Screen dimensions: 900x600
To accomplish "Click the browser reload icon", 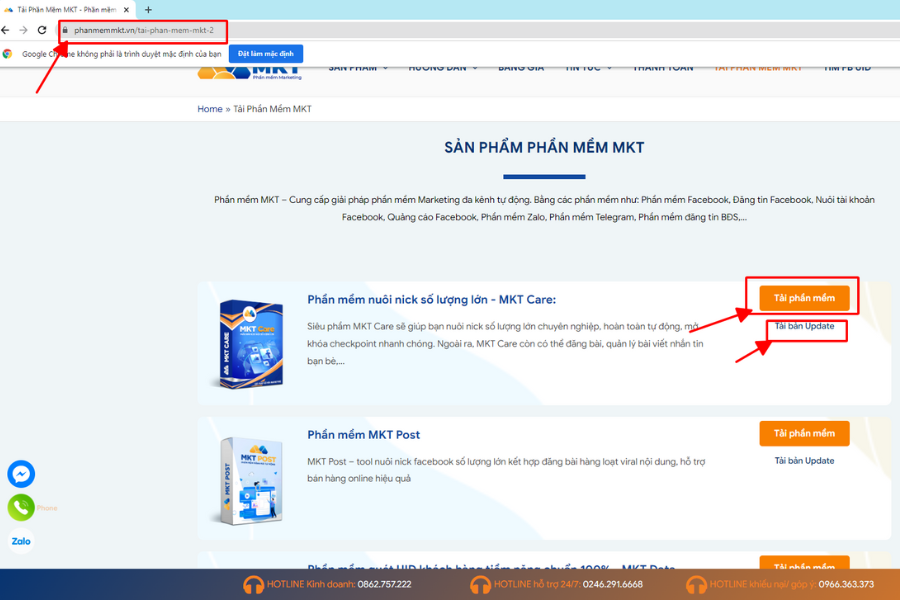I will click(42, 30).
